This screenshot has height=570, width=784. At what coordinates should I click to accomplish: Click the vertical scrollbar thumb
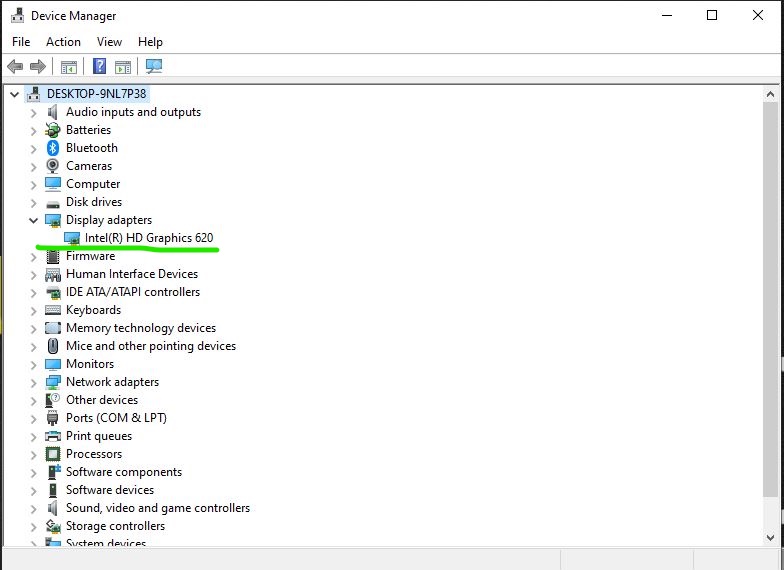coord(770,299)
